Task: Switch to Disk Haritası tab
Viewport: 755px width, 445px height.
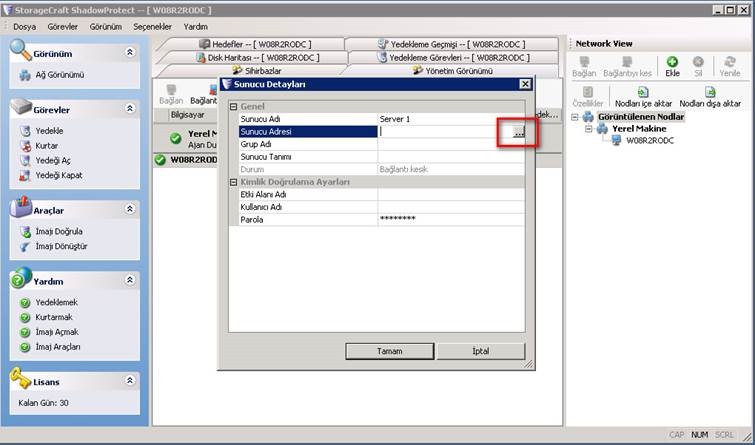Action: (258, 58)
